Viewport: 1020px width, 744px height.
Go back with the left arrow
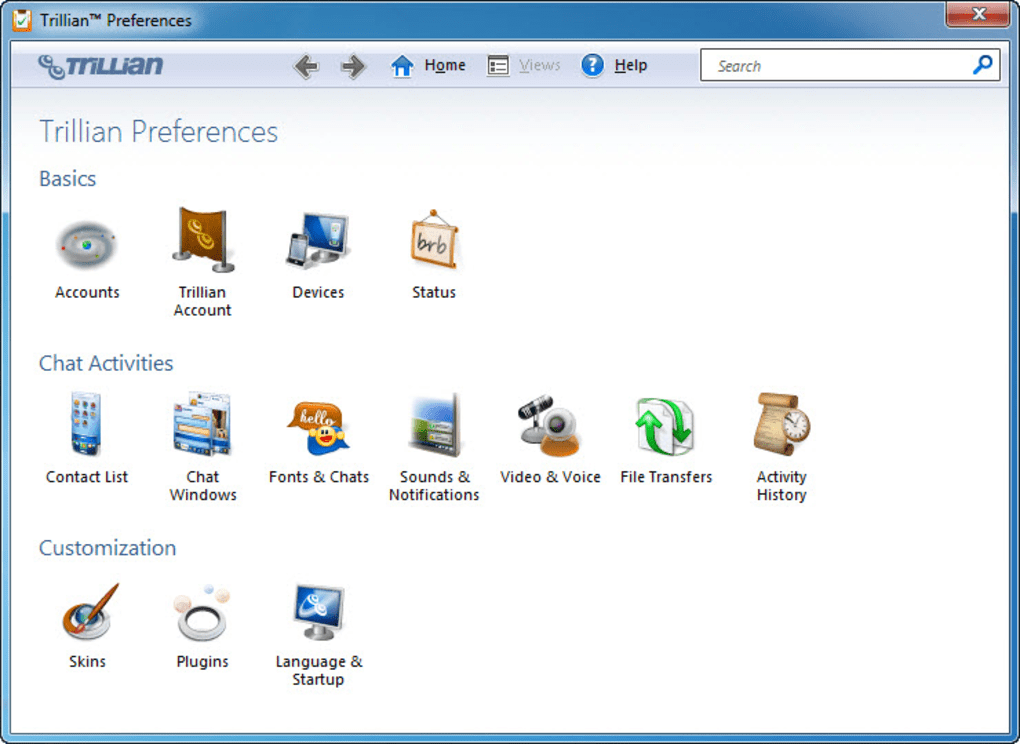click(x=306, y=66)
